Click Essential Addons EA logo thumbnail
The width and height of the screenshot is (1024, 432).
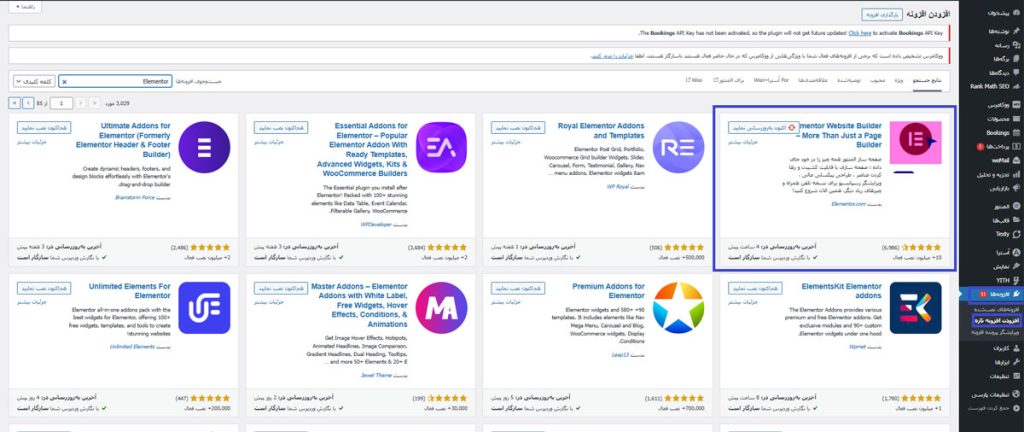[x=441, y=147]
